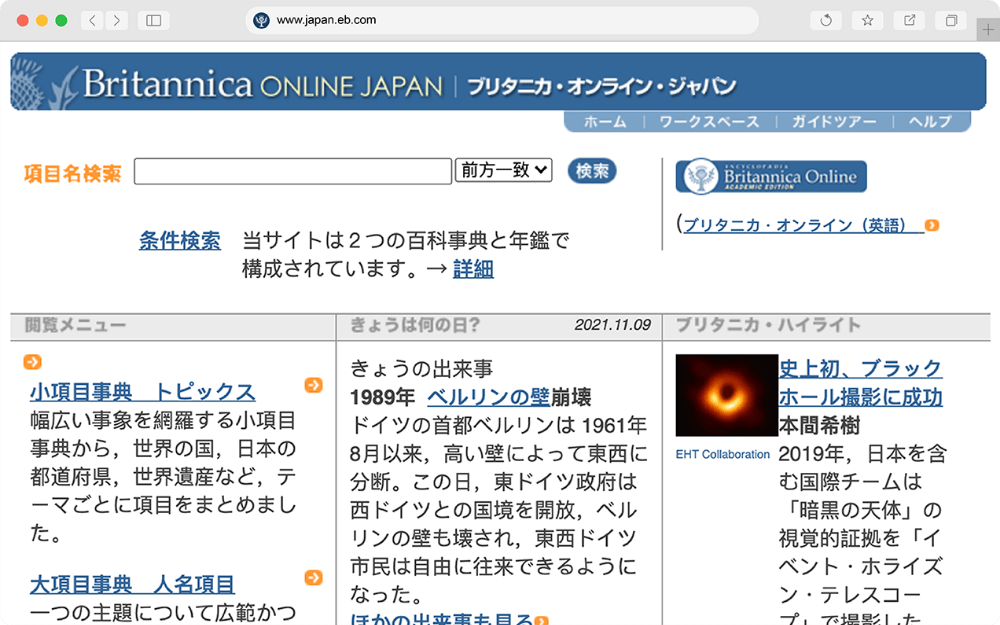This screenshot has height=625, width=1000.
Task: Open a new tab with the plus icon
Action: pos(988,29)
